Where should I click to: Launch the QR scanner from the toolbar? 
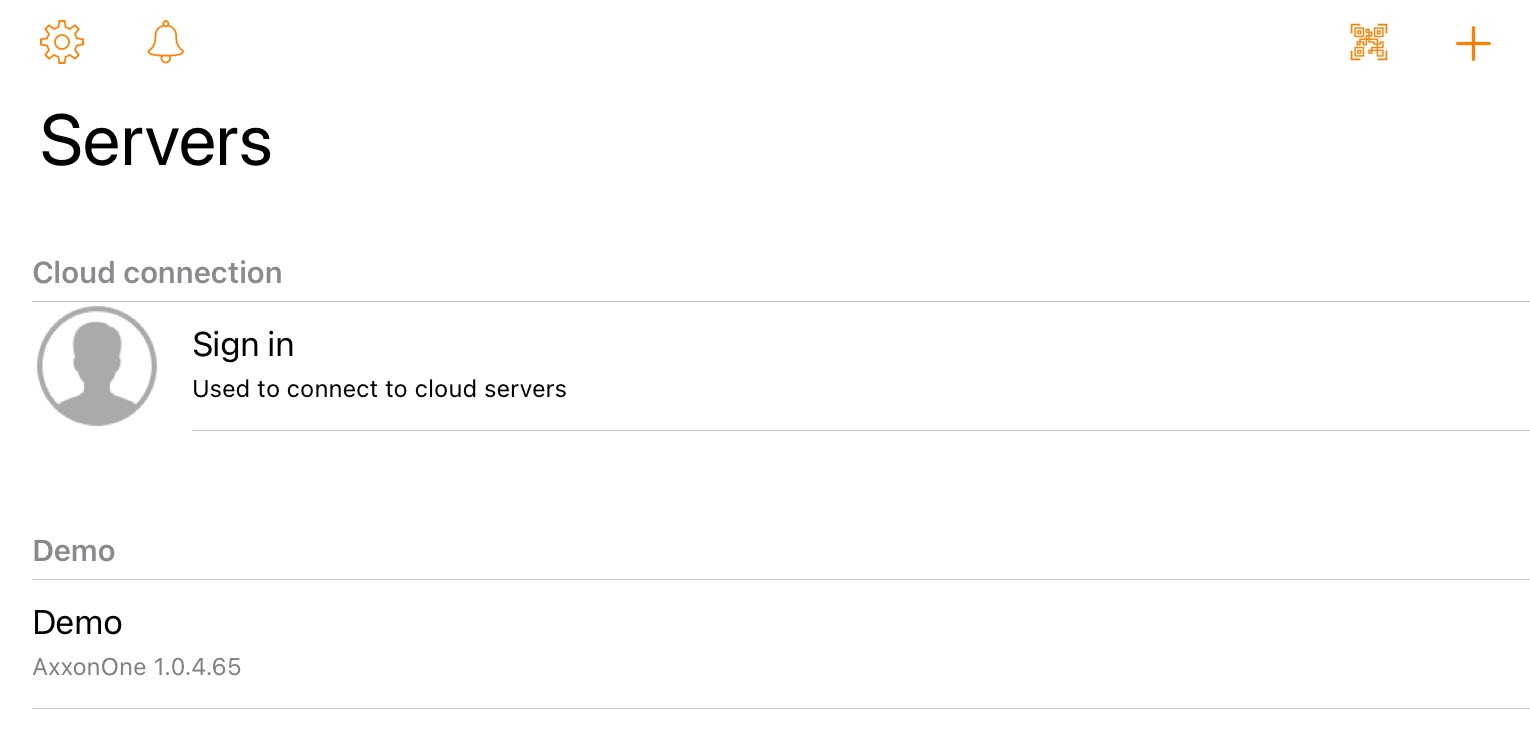click(1369, 43)
